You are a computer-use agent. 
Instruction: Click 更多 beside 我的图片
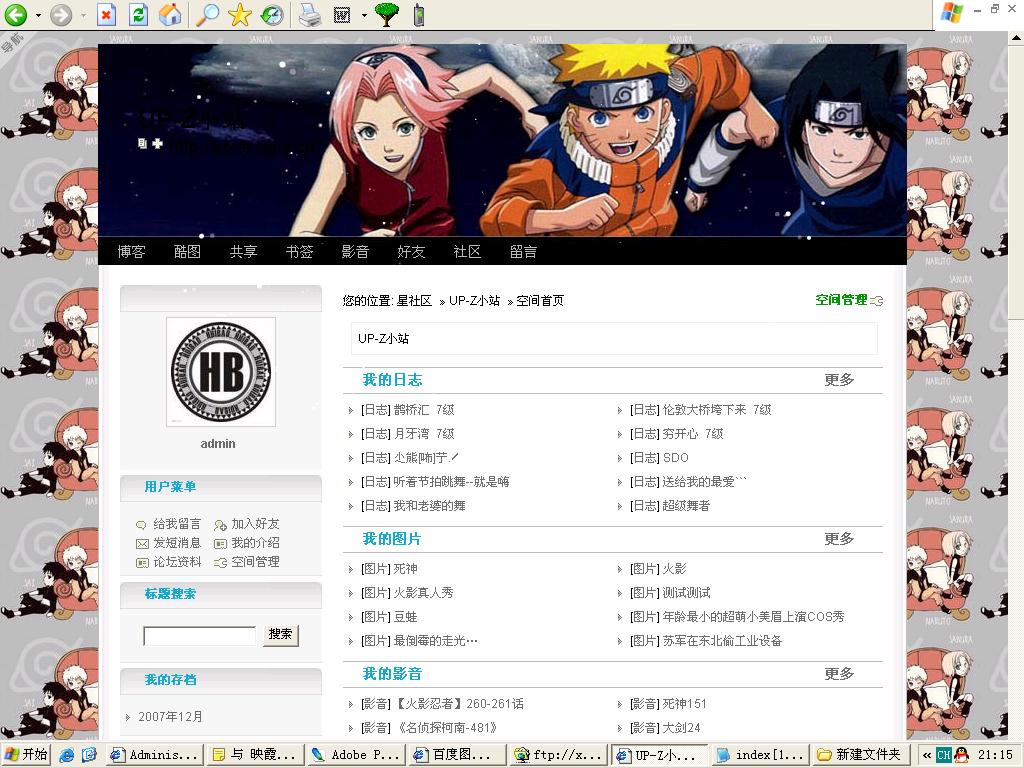[x=839, y=539]
